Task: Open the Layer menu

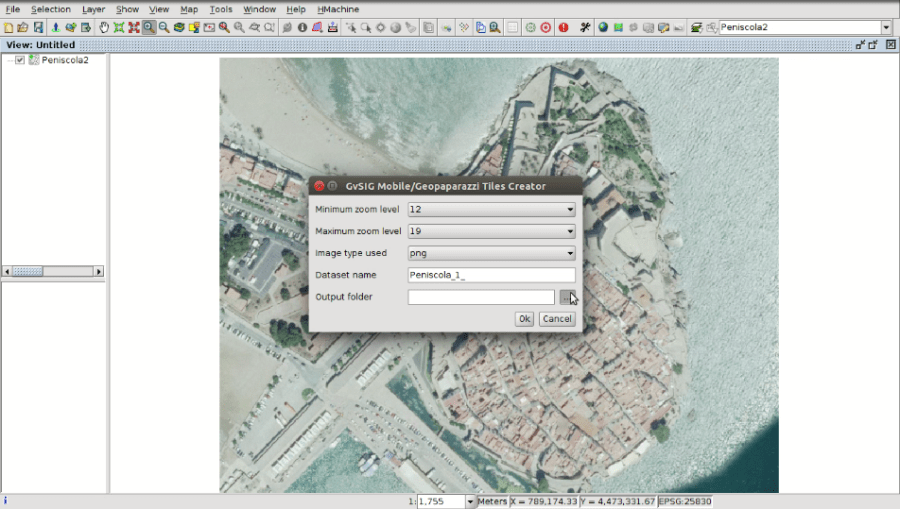Action: [x=93, y=9]
